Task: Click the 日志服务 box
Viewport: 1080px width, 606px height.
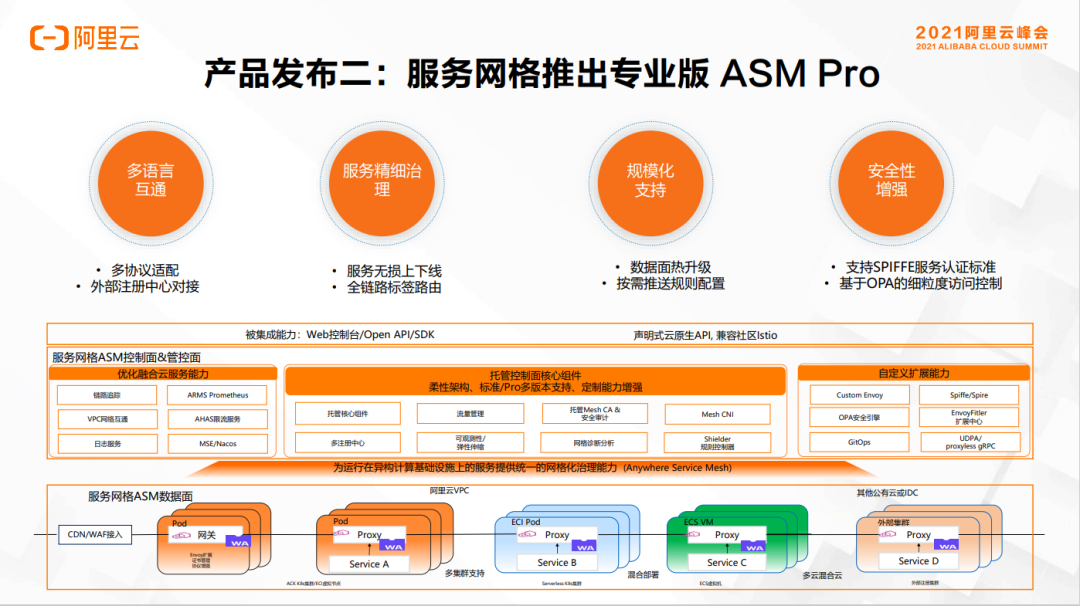Action: (x=107, y=443)
